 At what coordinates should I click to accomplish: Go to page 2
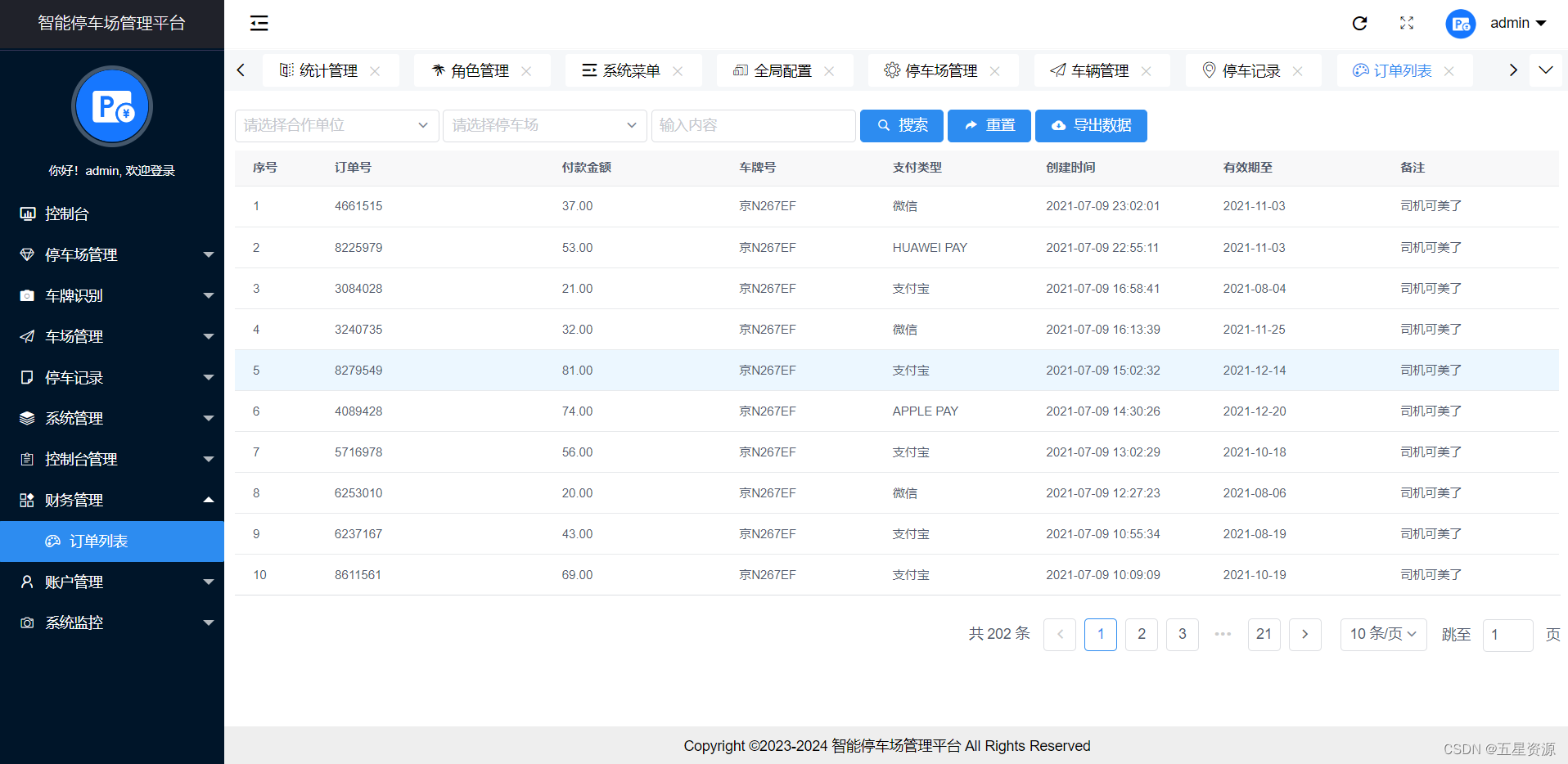tap(1142, 634)
